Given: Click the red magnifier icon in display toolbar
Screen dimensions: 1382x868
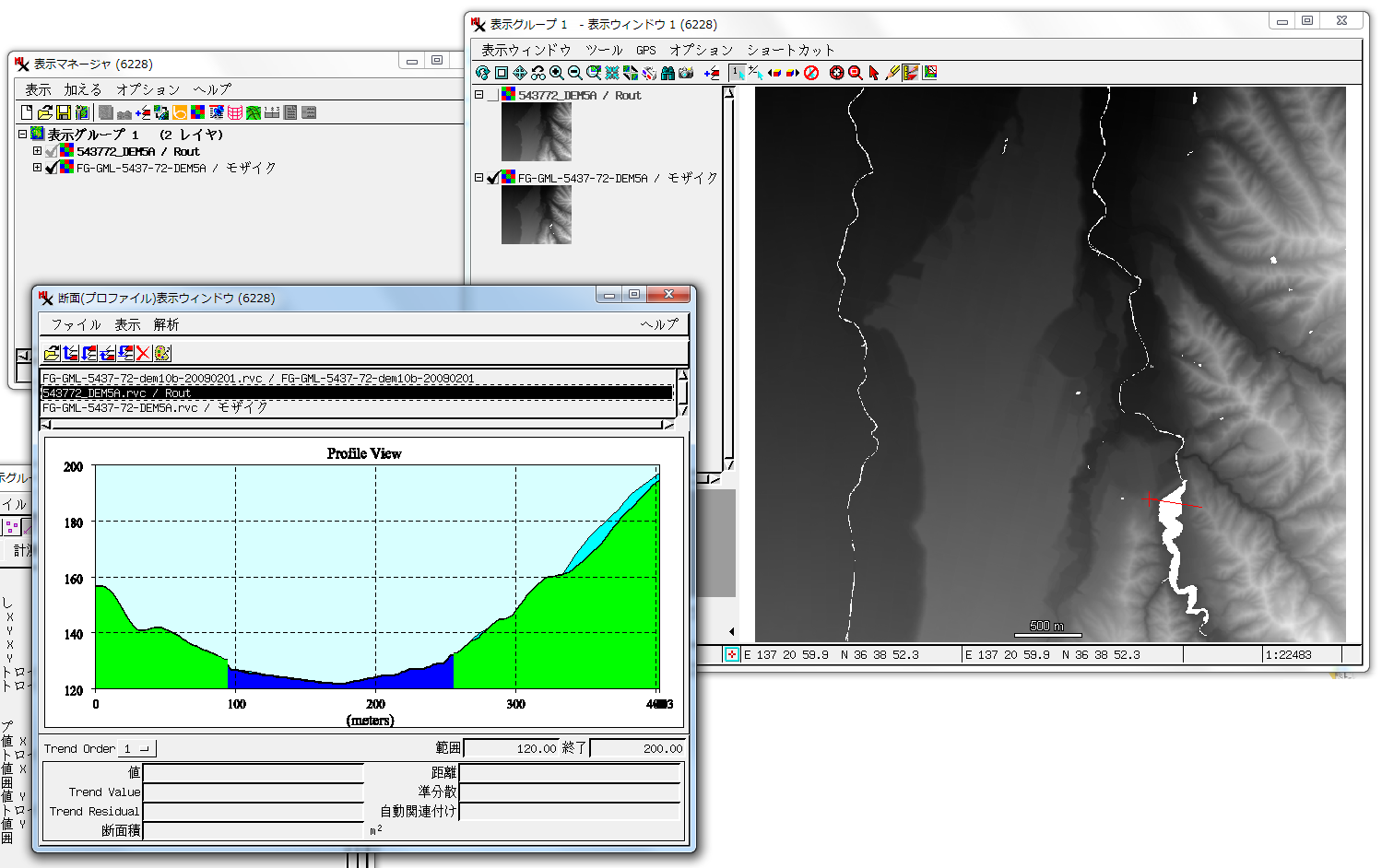Looking at the screenshot, I should click(x=856, y=73).
